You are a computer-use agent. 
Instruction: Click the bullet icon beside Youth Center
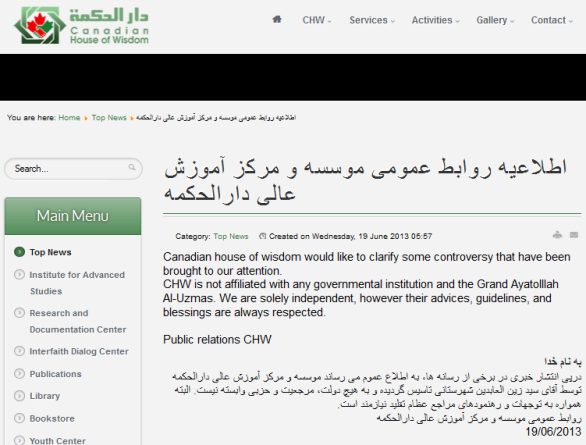(19, 441)
